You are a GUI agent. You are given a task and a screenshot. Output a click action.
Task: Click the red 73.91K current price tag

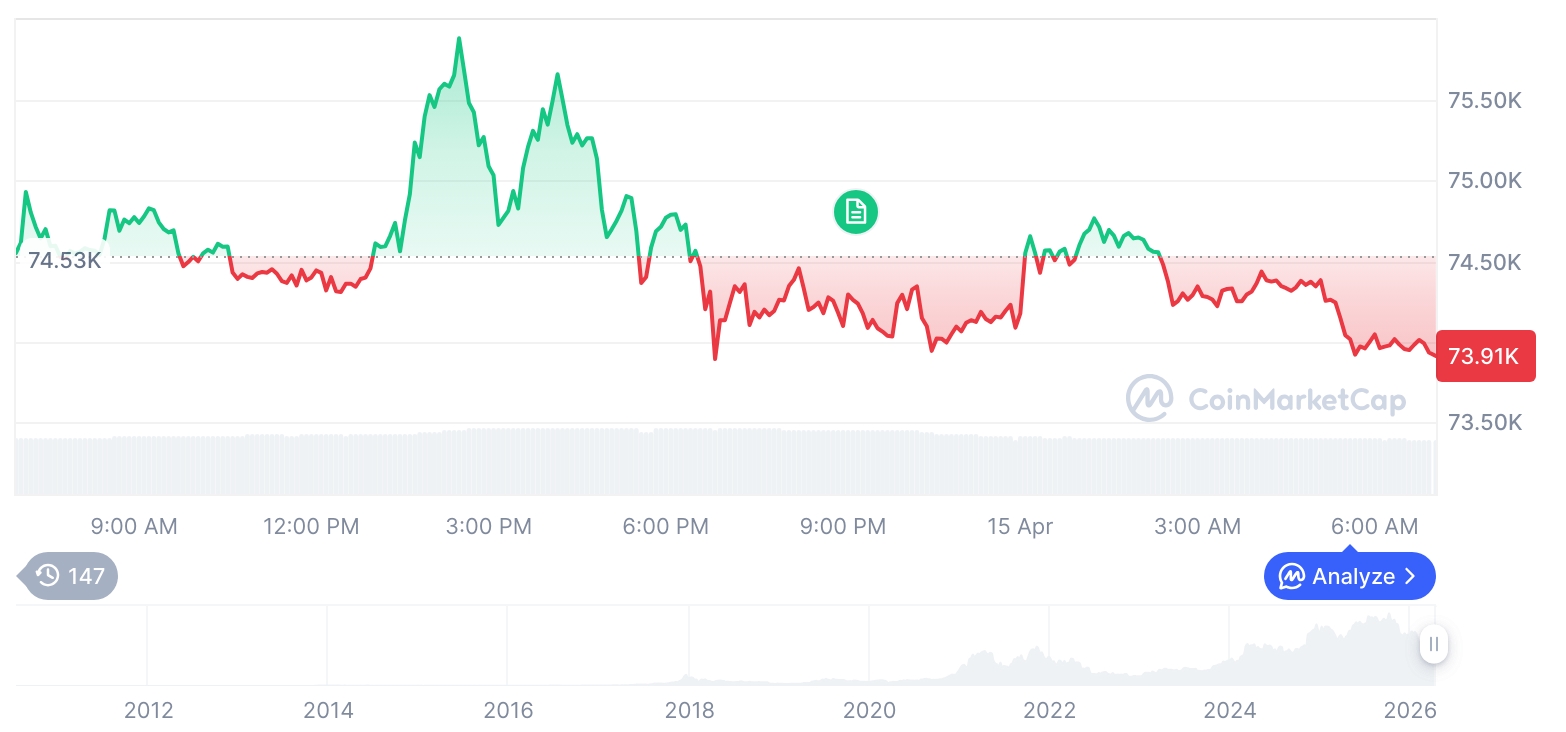(1484, 356)
